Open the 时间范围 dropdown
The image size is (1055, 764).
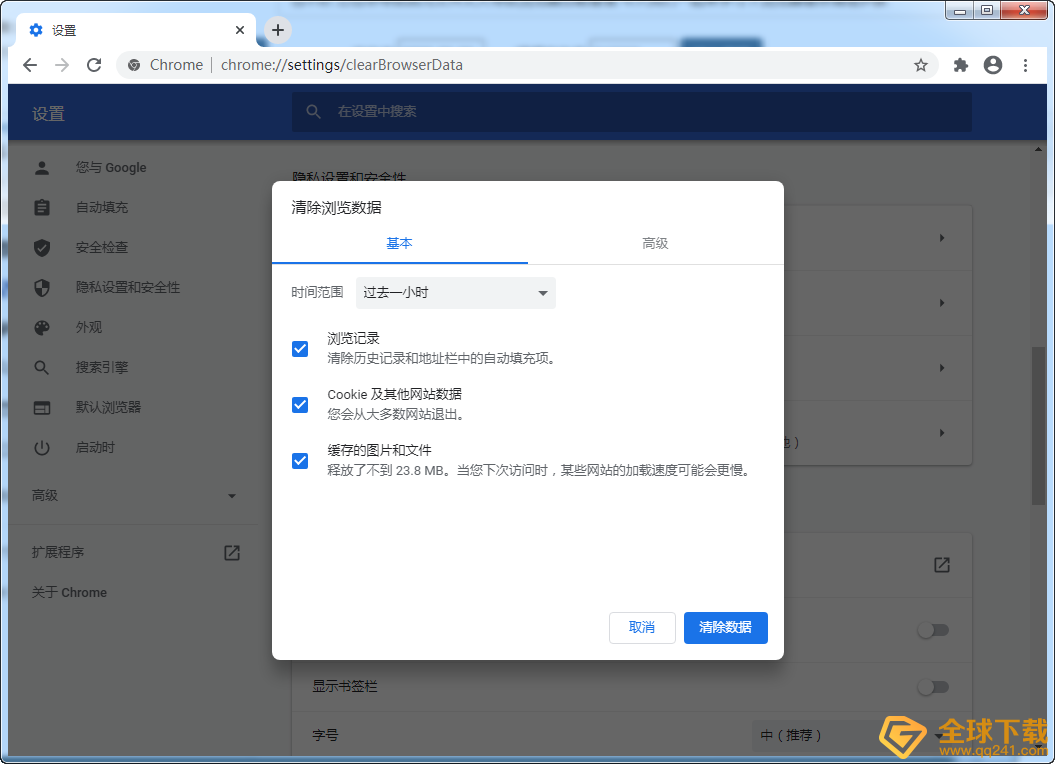tap(455, 292)
